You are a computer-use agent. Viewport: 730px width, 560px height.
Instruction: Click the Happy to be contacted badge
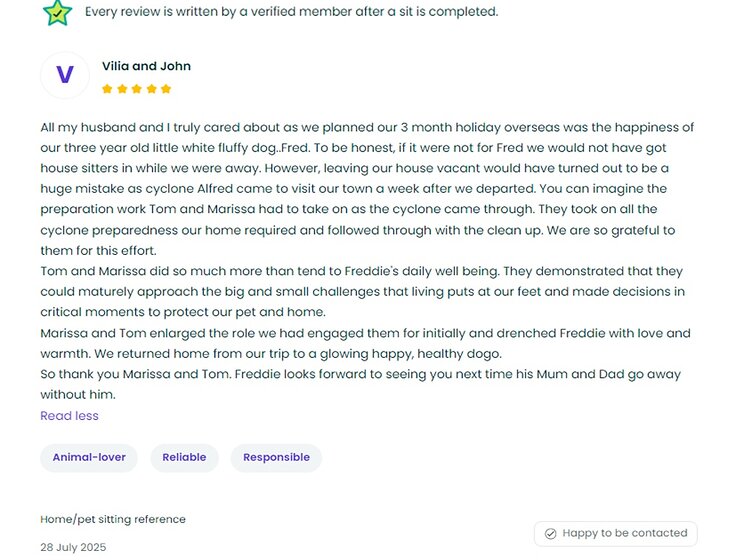coord(615,534)
